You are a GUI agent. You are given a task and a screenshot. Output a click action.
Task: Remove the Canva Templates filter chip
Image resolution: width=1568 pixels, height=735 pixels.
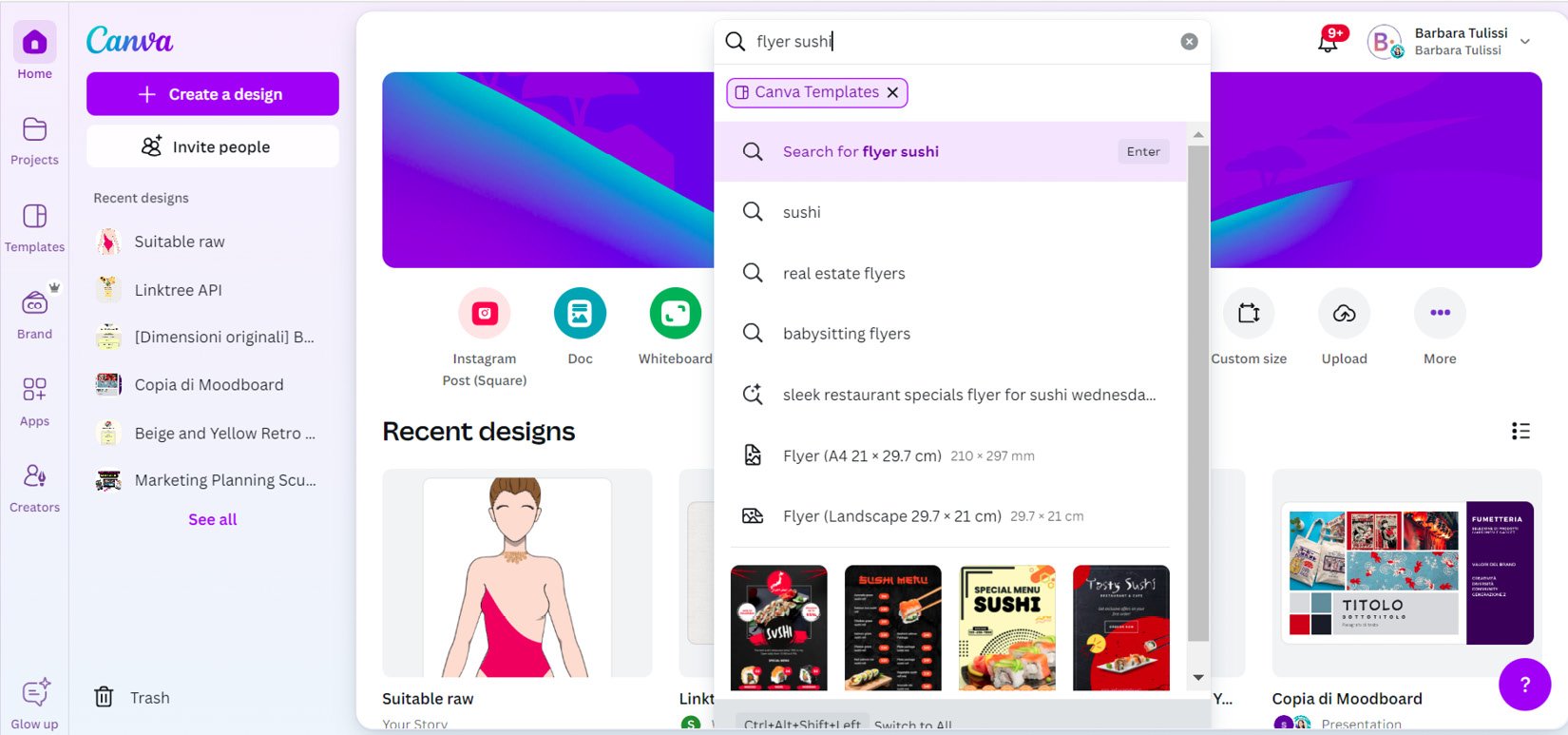tap(892, 92)
